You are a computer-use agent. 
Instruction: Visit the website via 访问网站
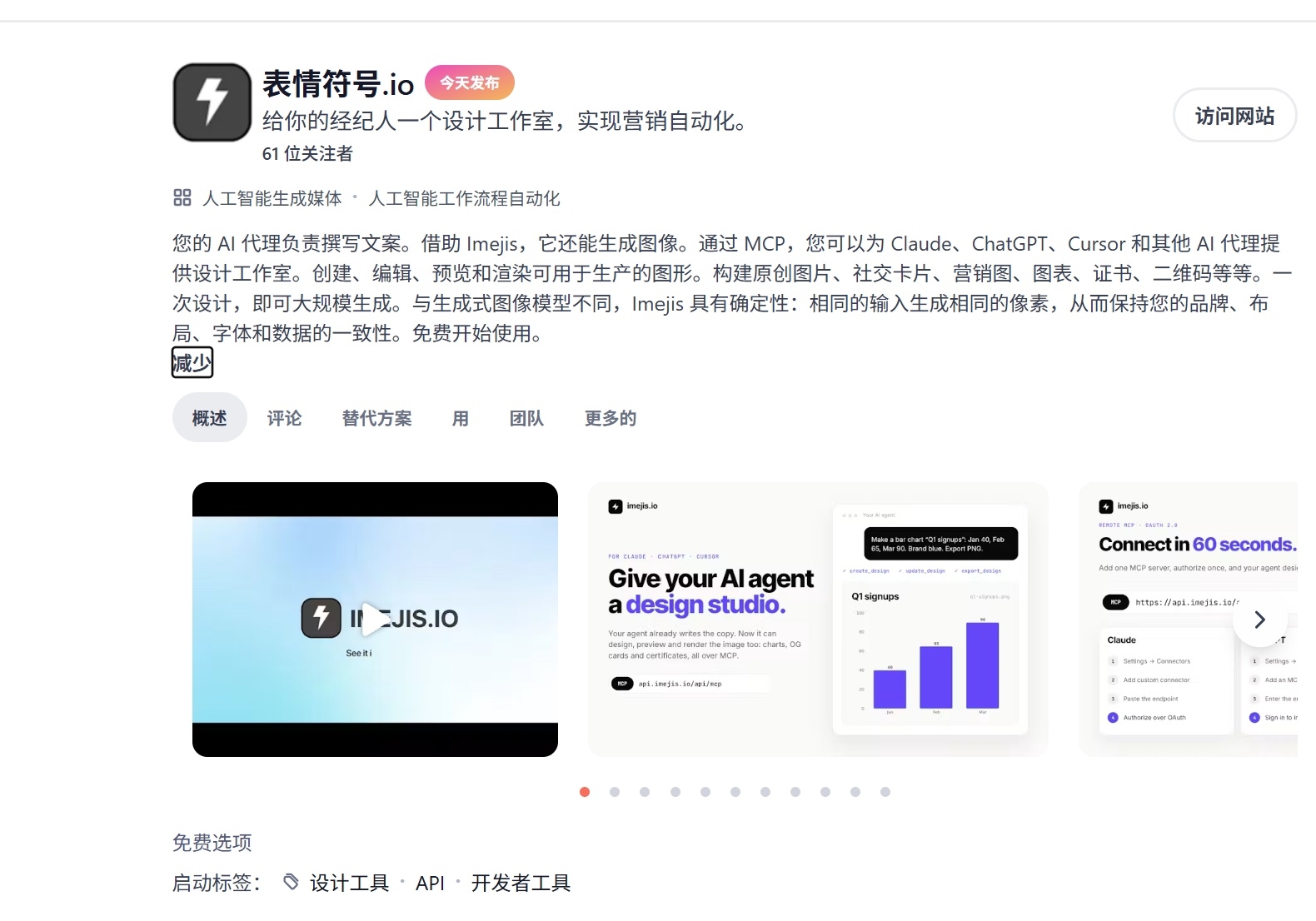tap(1234, 116)
